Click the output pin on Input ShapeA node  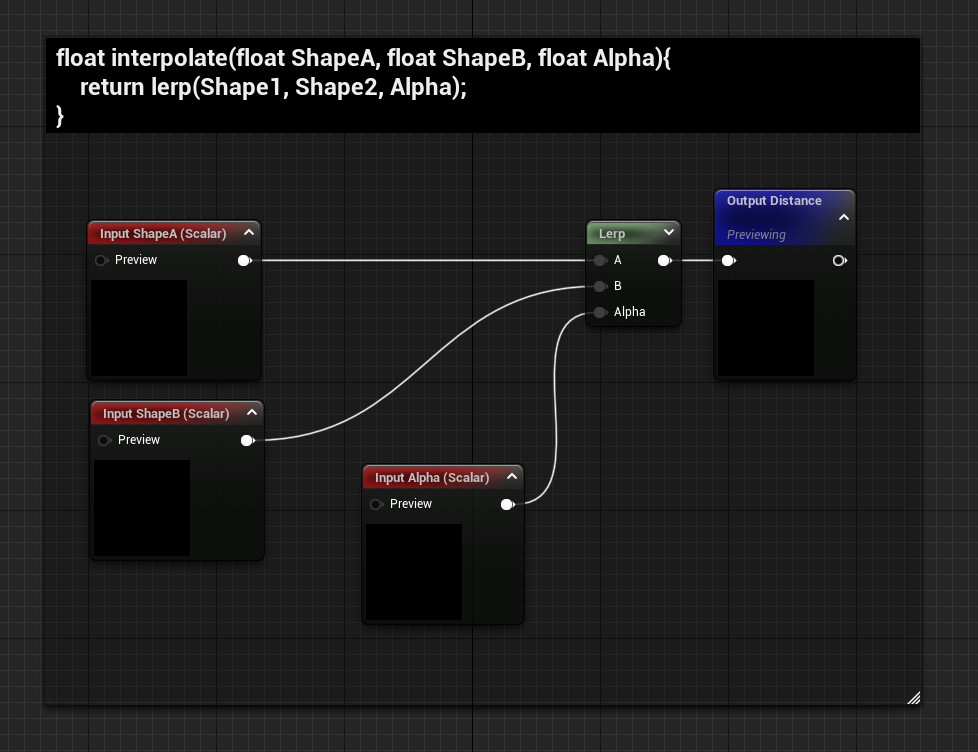tap(245, 260)
